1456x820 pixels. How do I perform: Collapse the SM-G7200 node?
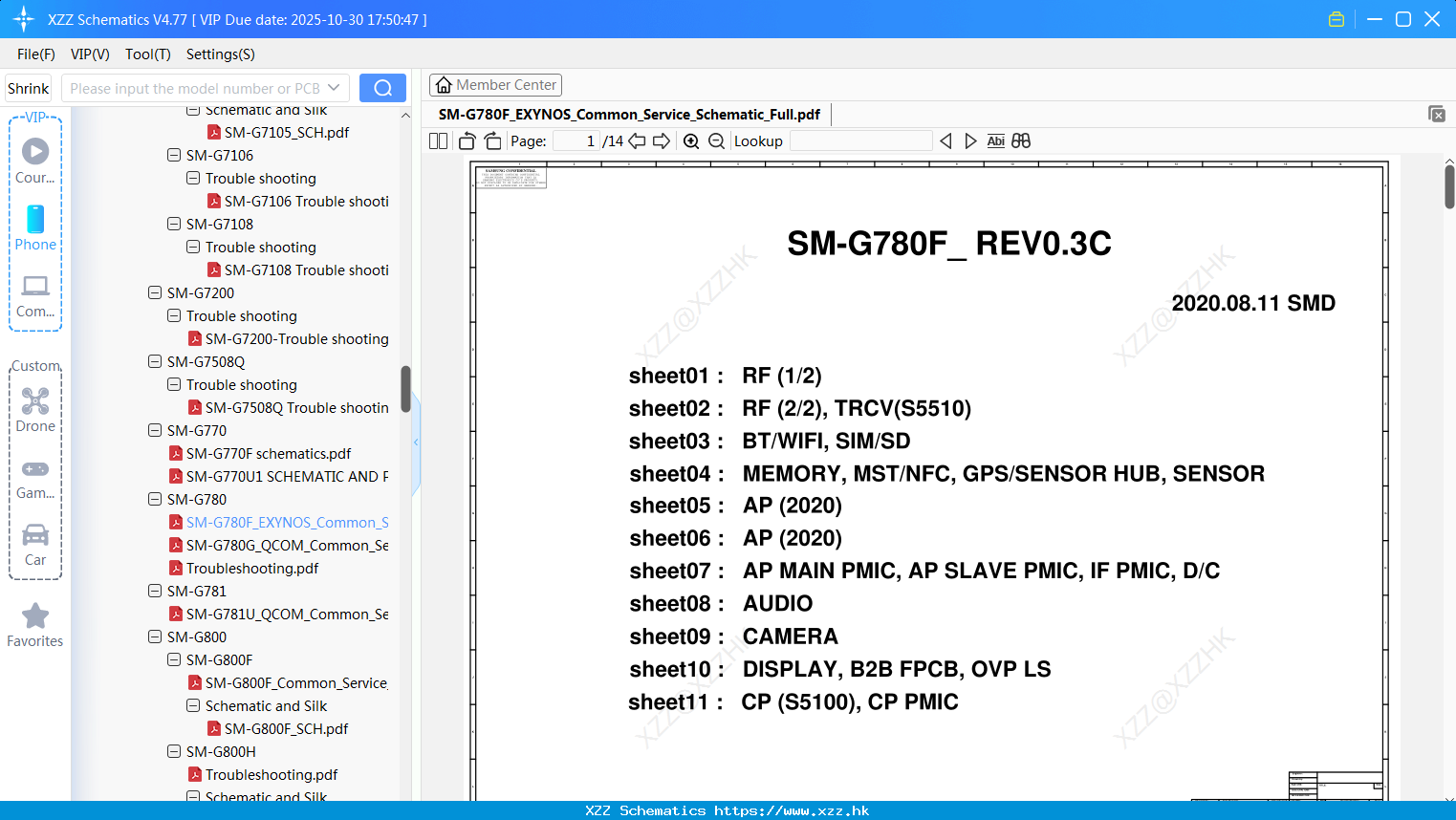click(155, 292)
